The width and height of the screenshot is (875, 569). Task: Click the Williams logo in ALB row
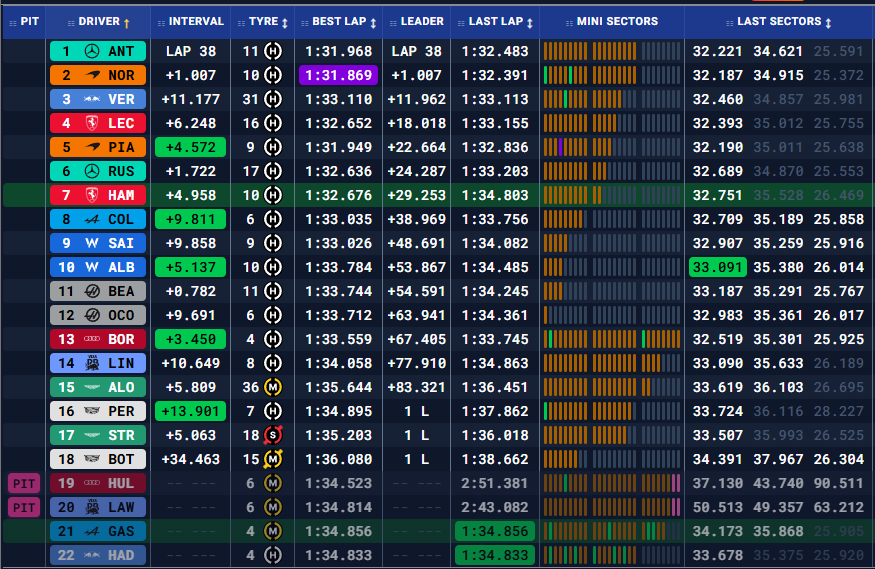coord(92,267)
